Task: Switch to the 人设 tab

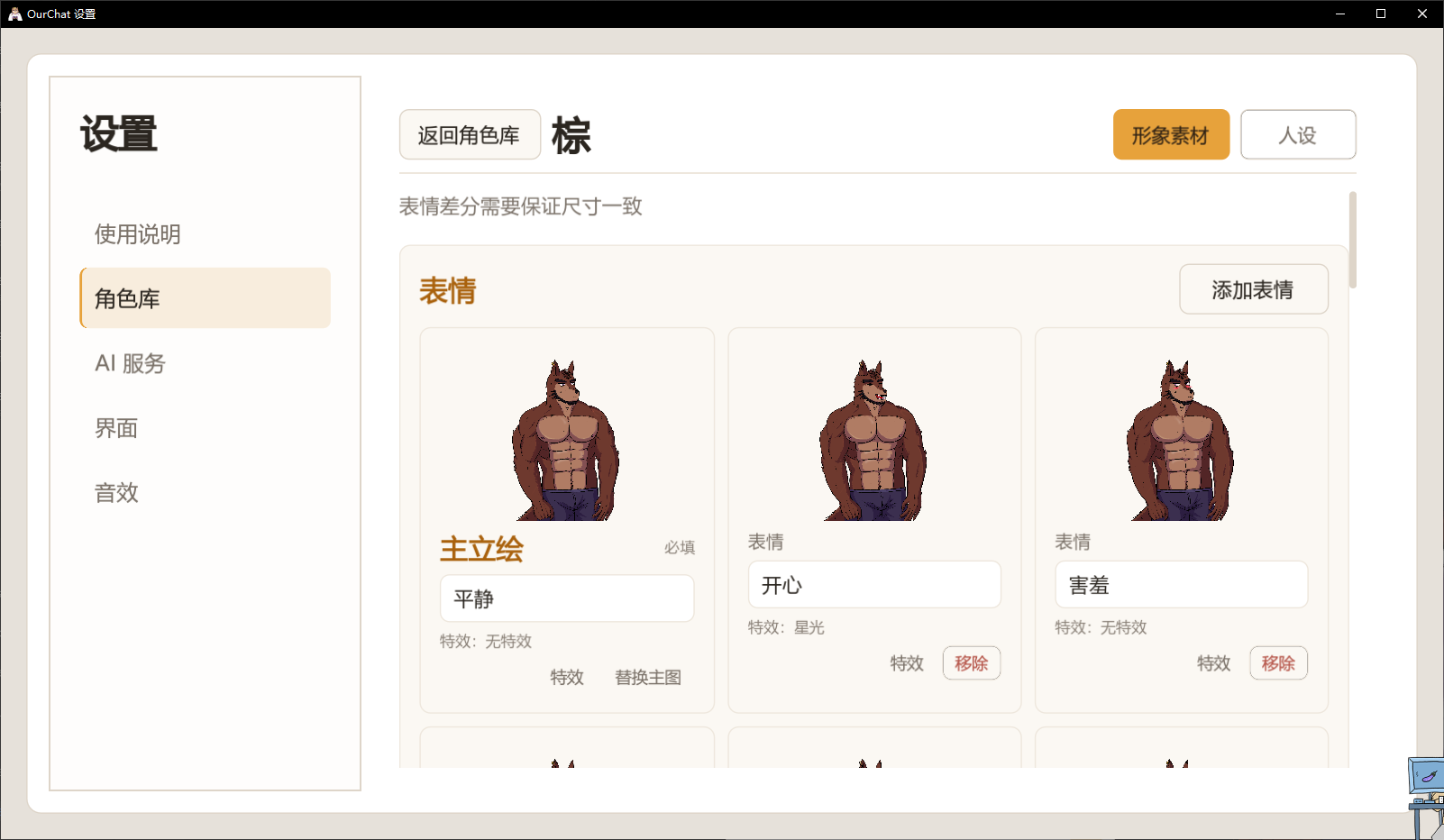Action: [x=1298, y=135]
